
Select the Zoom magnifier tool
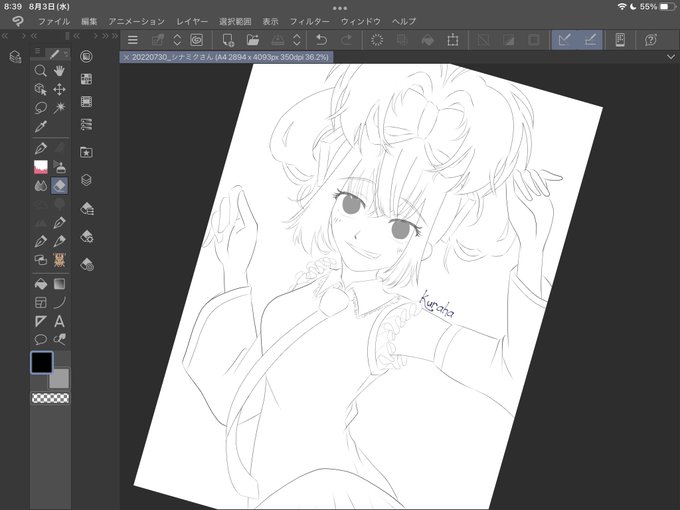(x=40, y=70)
